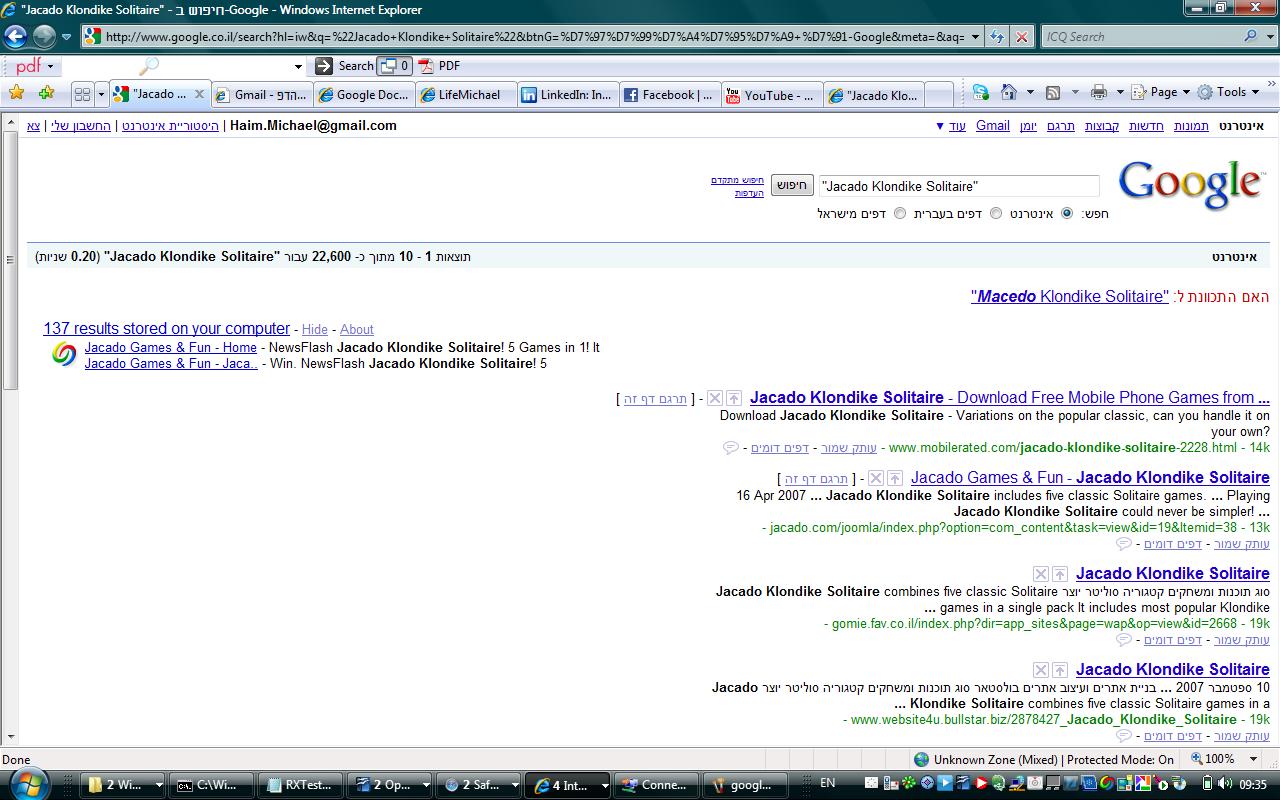Click the חיפוש search button
The width and height of the screenshot is (1280, 800).
click(x=792, y=186)
